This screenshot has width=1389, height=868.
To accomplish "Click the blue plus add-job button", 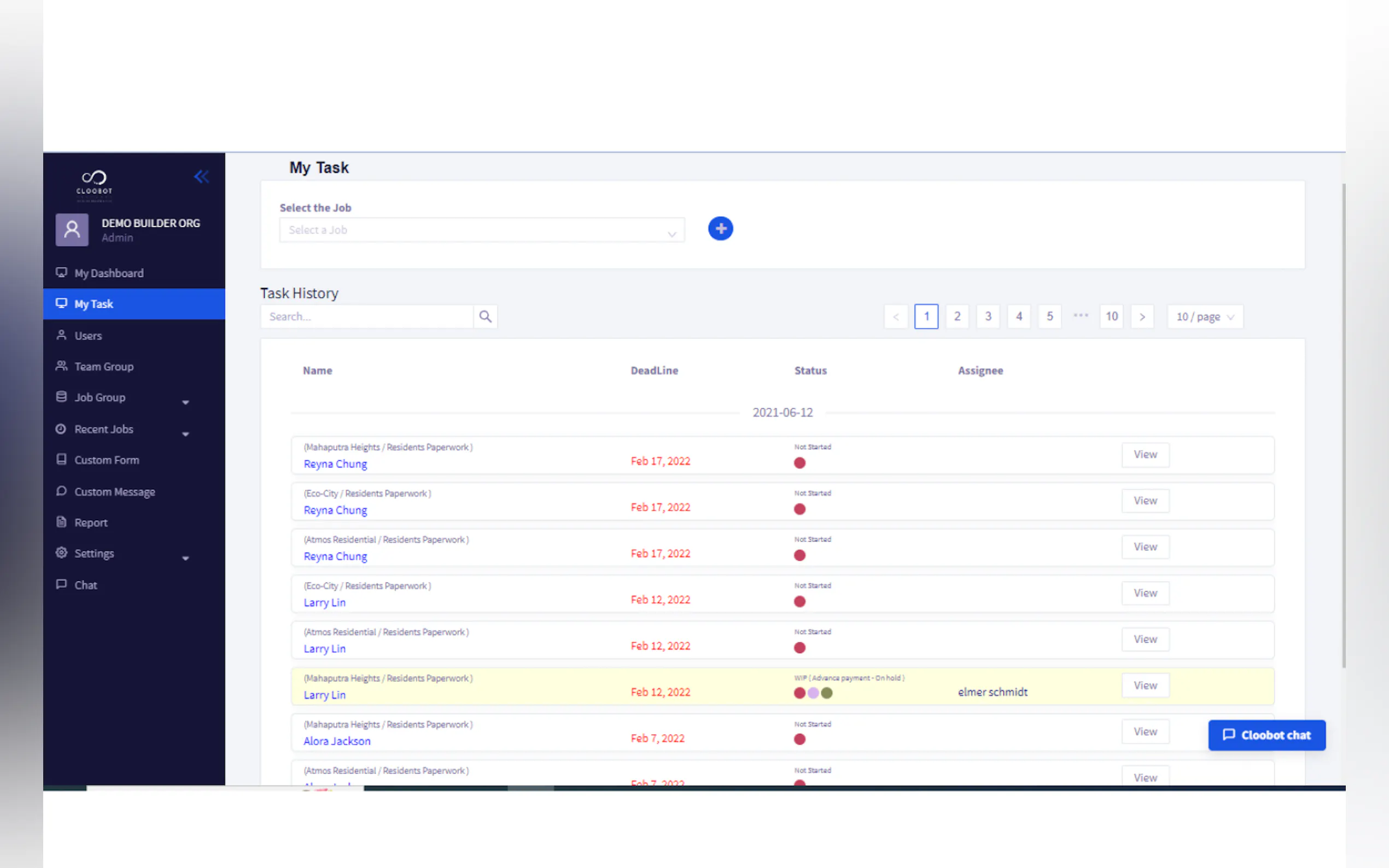I will coord(720,228).
